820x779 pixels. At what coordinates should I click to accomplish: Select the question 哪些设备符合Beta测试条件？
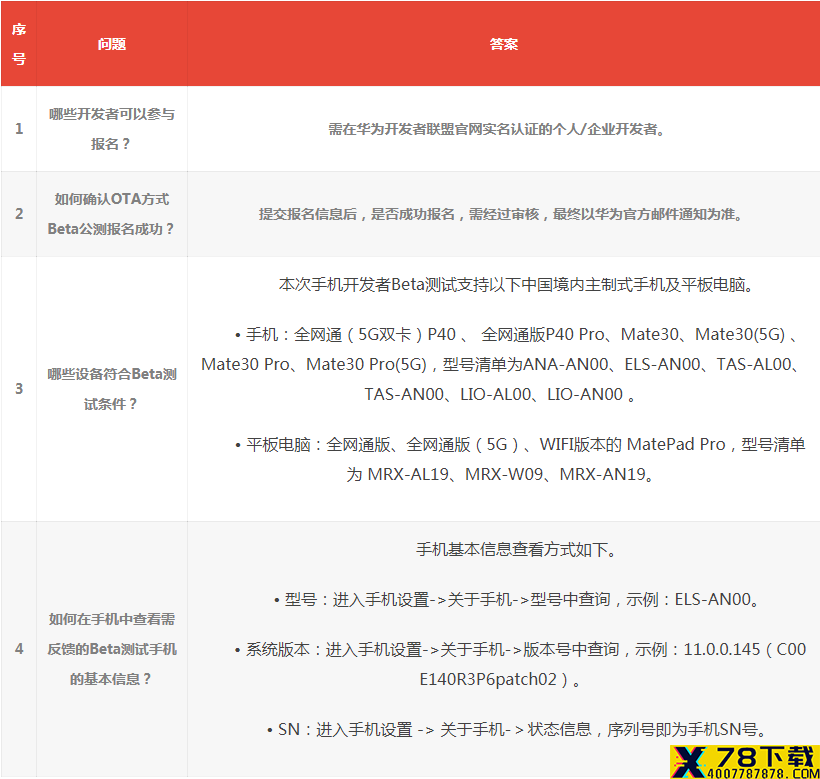(x=112, y=389)
